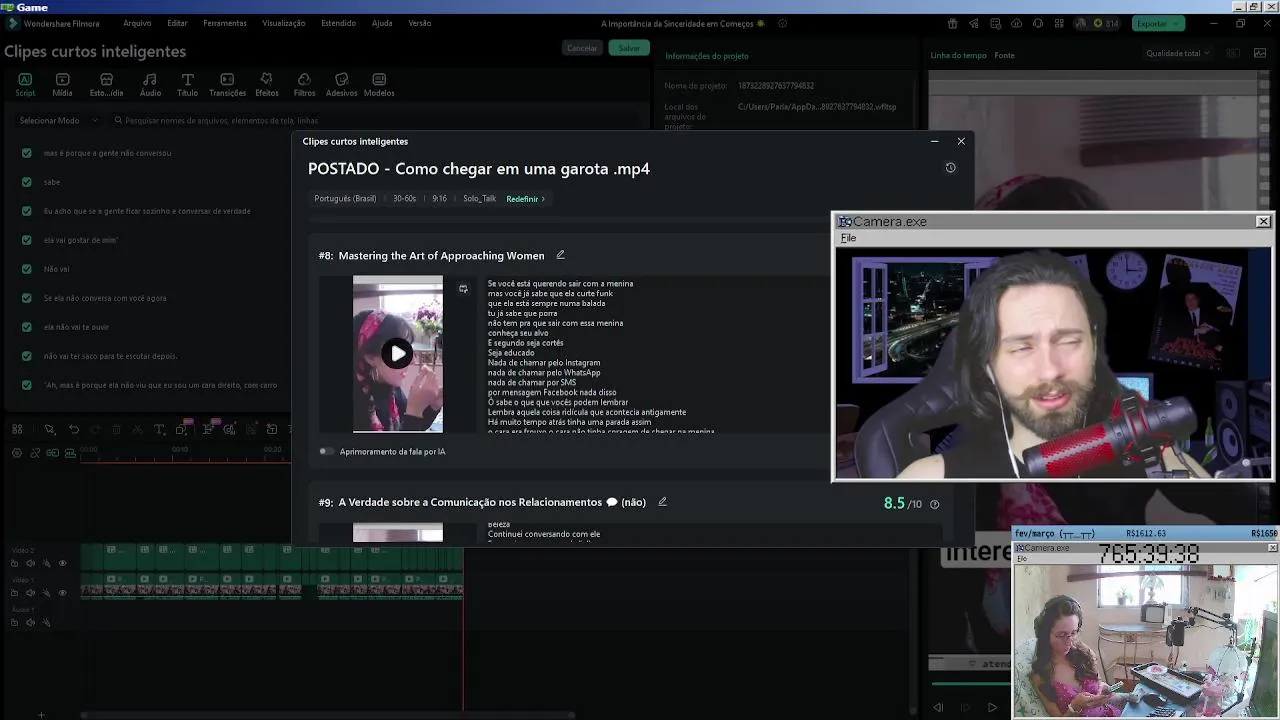Open the Filtros panel
This screenshot has width=1280, height=720.
point(304,85)
